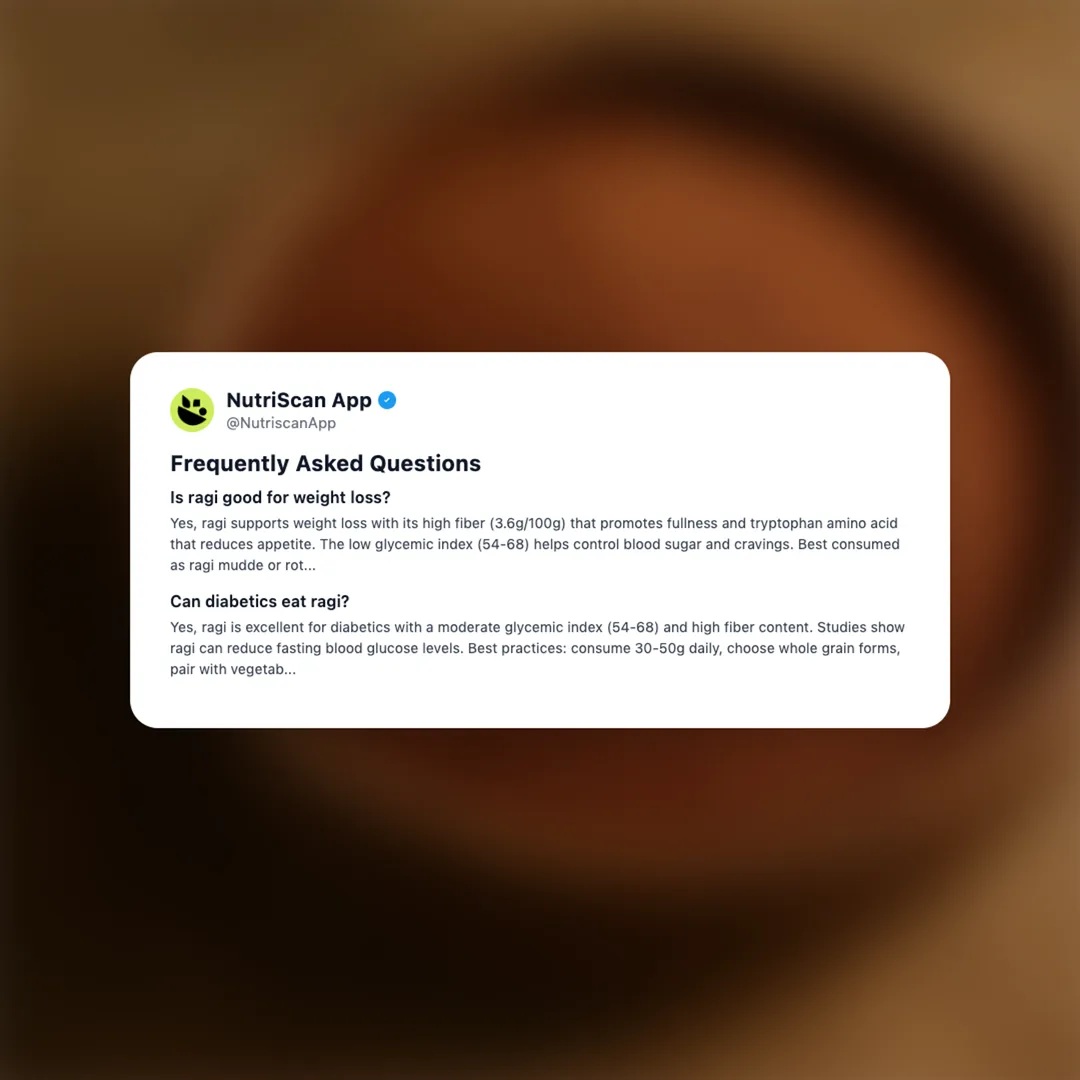Expand truncated text ending in "rot..."

tap(300, 565)
